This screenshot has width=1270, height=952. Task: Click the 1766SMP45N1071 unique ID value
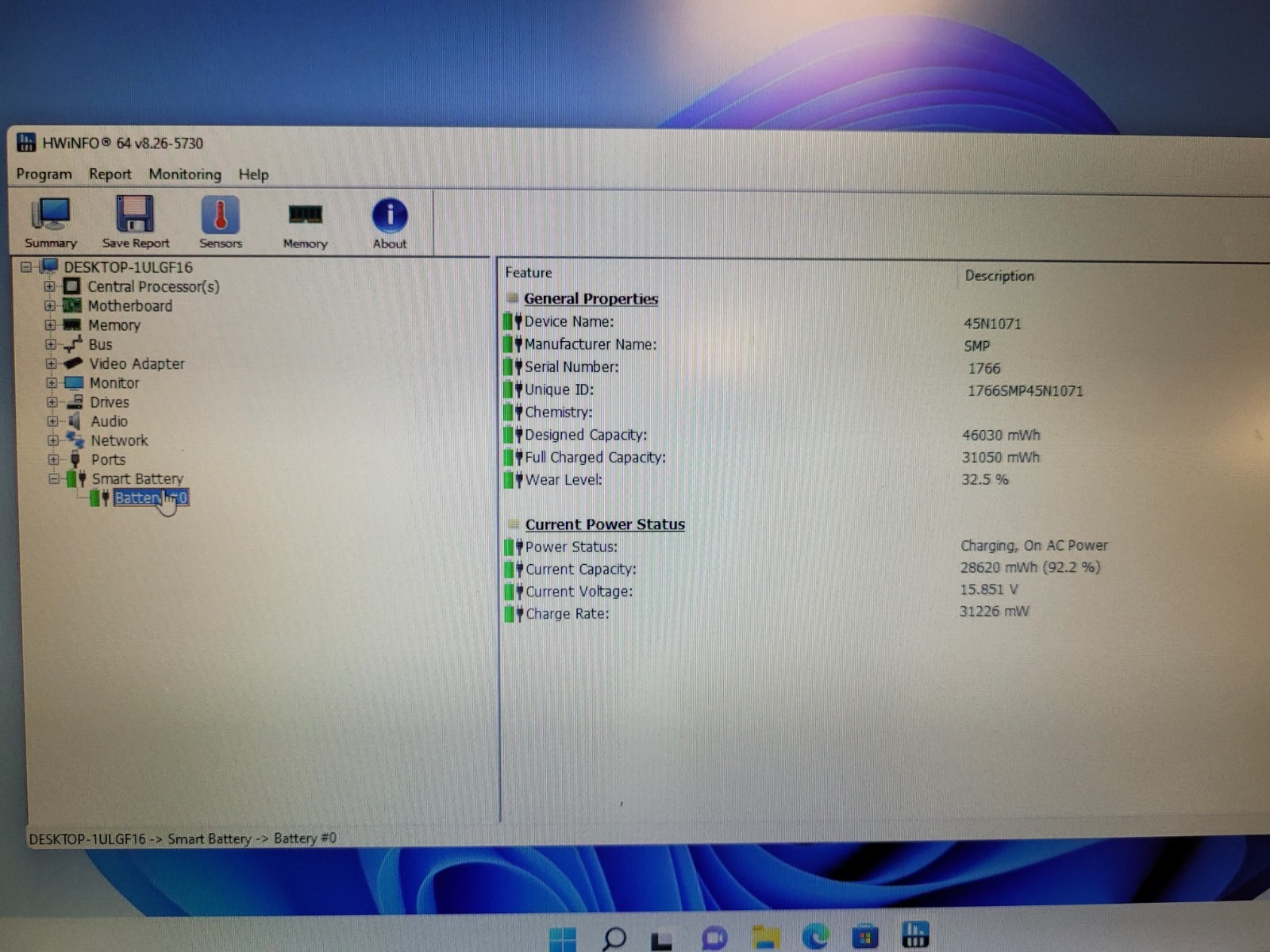click(1025, 390)
